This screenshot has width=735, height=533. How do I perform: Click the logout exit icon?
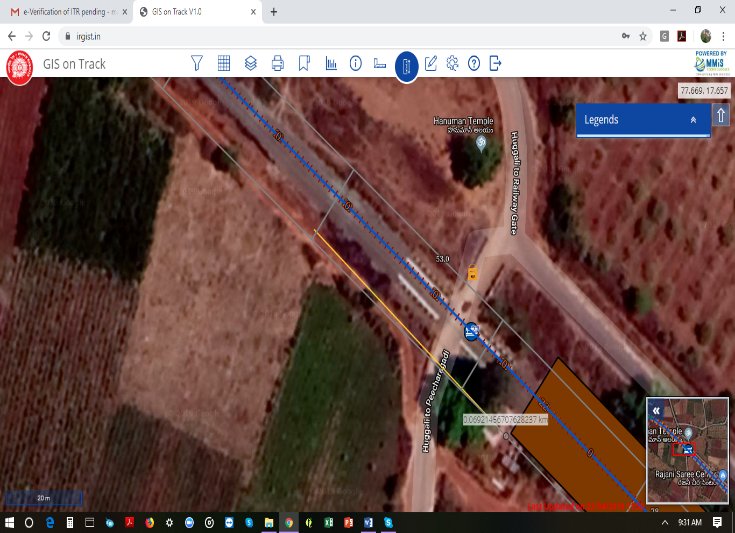495,64
